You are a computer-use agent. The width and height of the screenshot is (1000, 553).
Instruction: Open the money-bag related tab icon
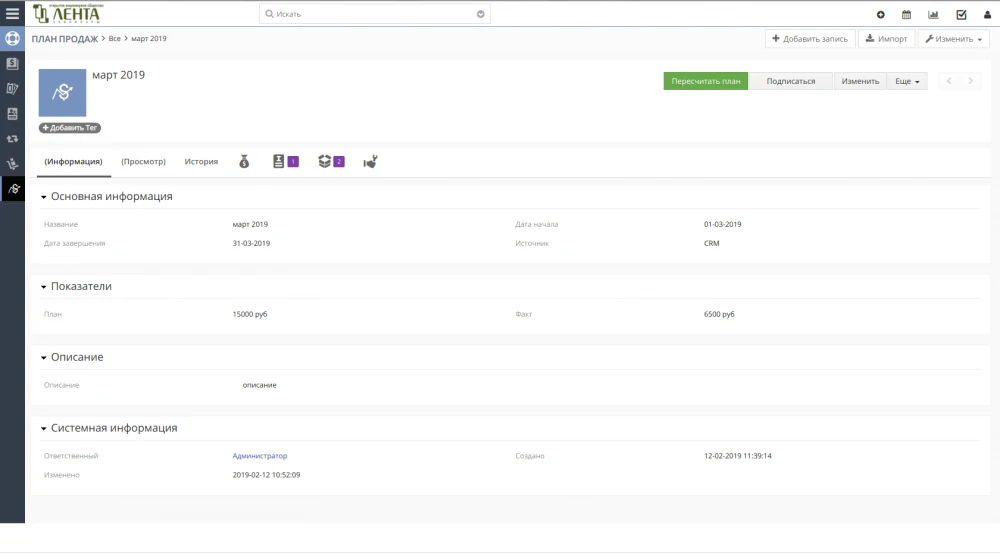[x=244, y=162]
